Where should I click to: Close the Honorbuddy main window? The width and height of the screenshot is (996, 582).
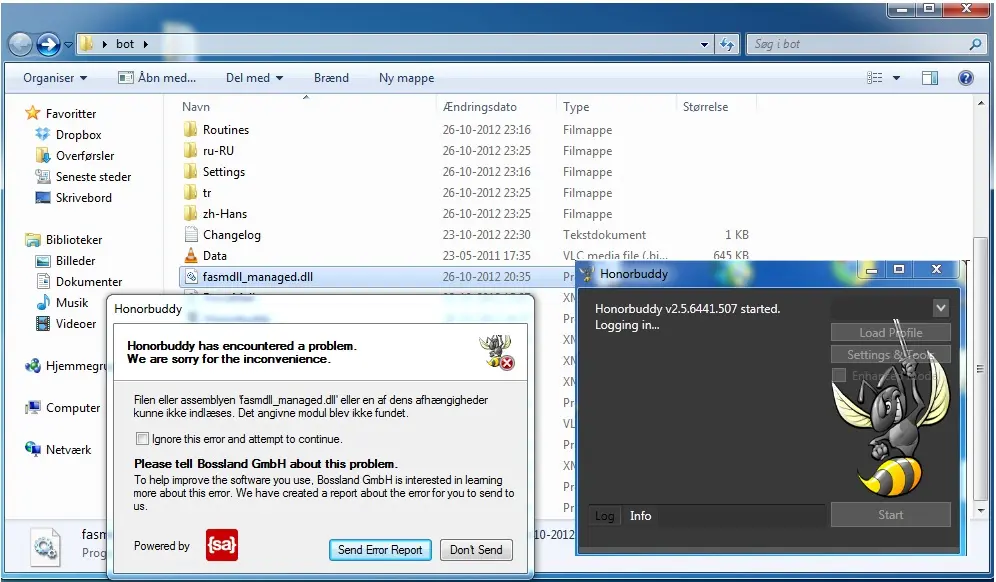click(936, 269)
